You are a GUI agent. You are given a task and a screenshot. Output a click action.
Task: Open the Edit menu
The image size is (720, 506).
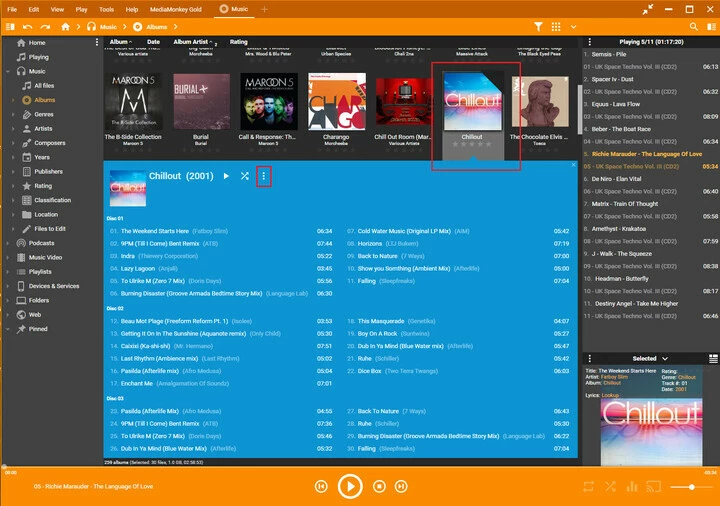[x=34, y=9]
